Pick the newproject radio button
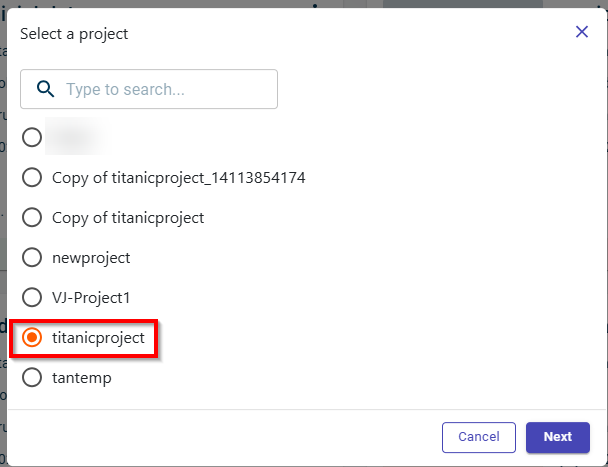Screen dimensions: 608x467 point(32,257)
